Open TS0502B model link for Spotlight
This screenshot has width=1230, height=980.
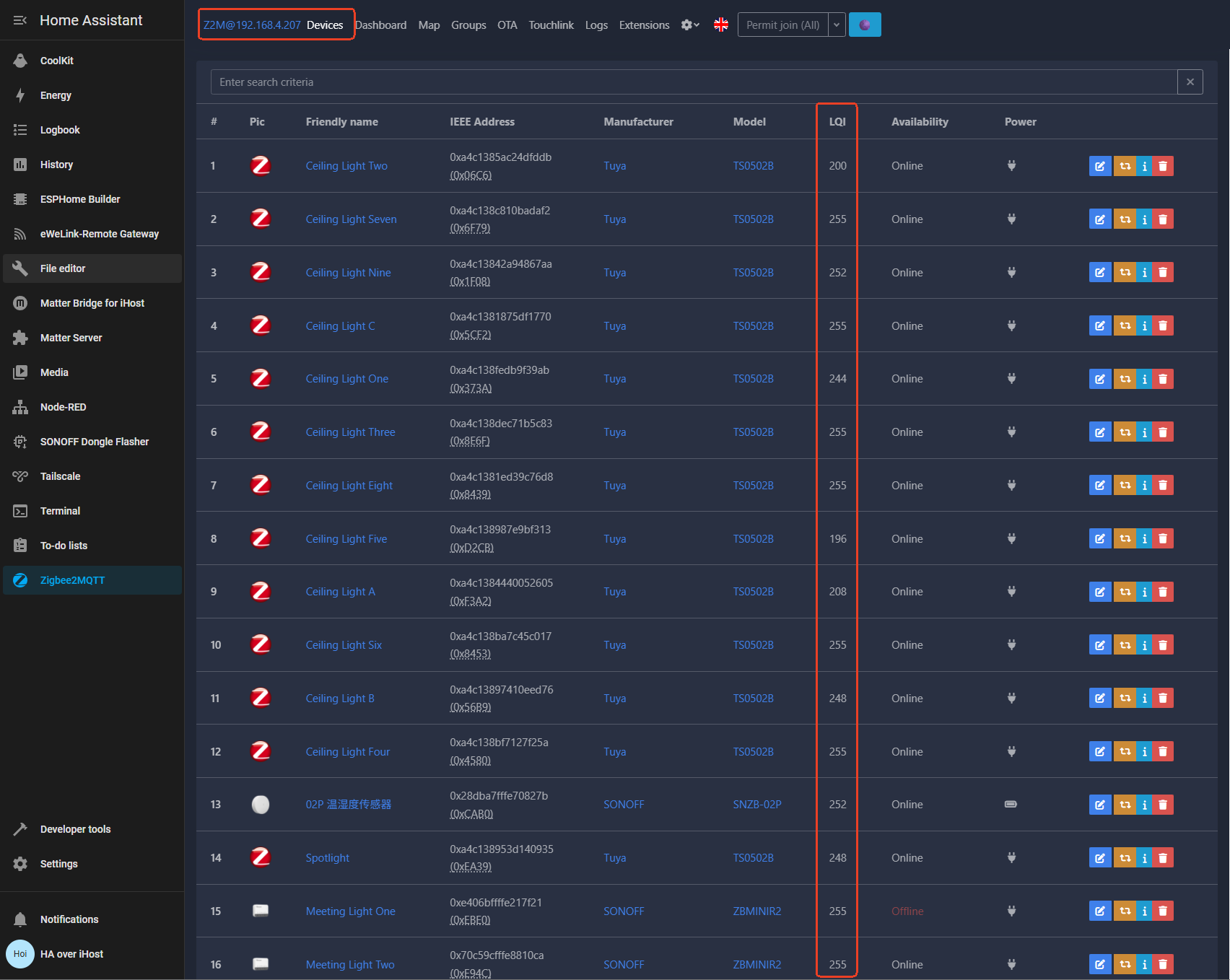pyautogui.click(x=754, y=858)
